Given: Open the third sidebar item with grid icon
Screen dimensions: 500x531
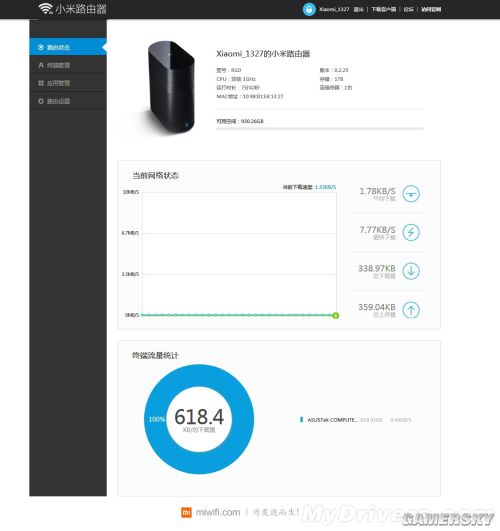Looking at the screenshot, I should tap(68, 83).
